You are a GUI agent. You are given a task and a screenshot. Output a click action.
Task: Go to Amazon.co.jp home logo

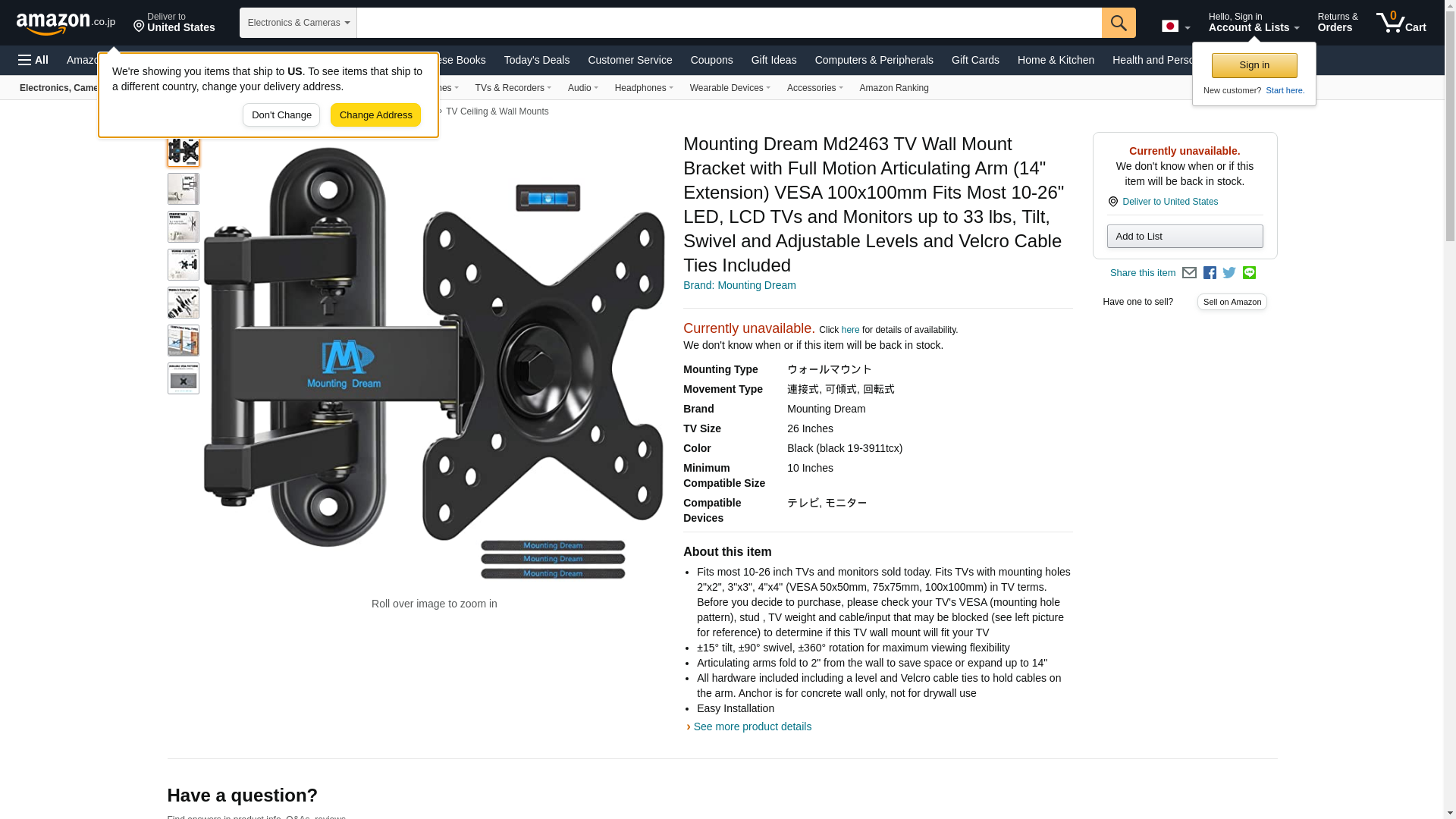pyautogui.click(x=66, y=23)
